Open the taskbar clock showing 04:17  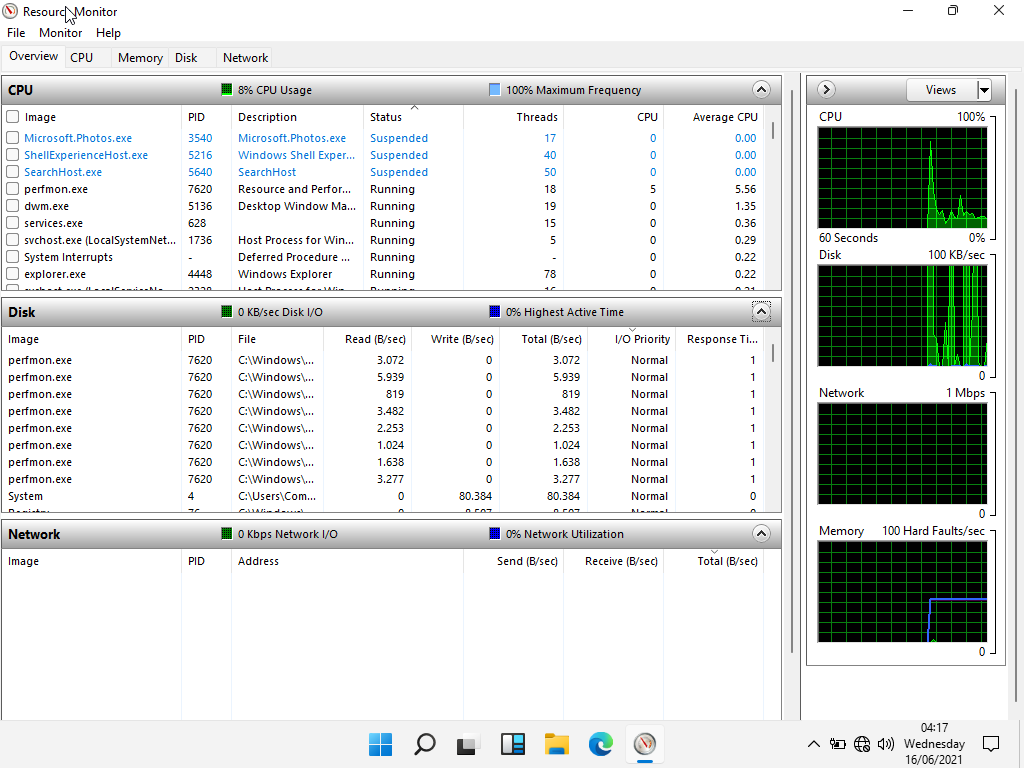[934, 744]
